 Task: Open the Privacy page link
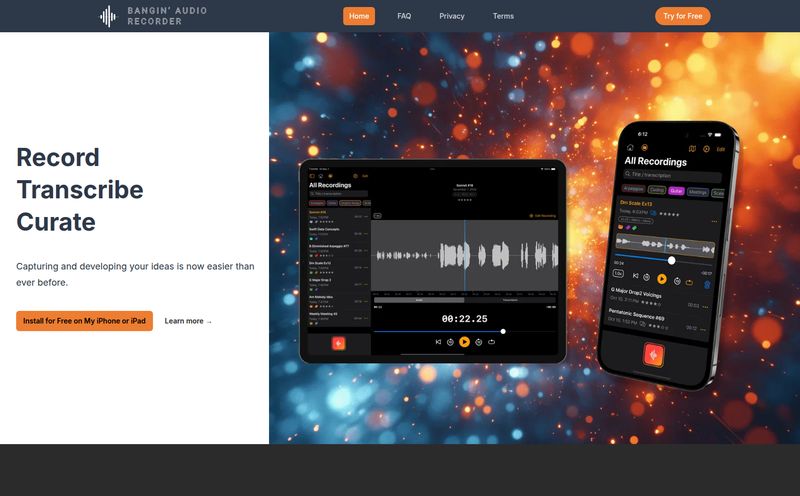[x=452, y=16]
